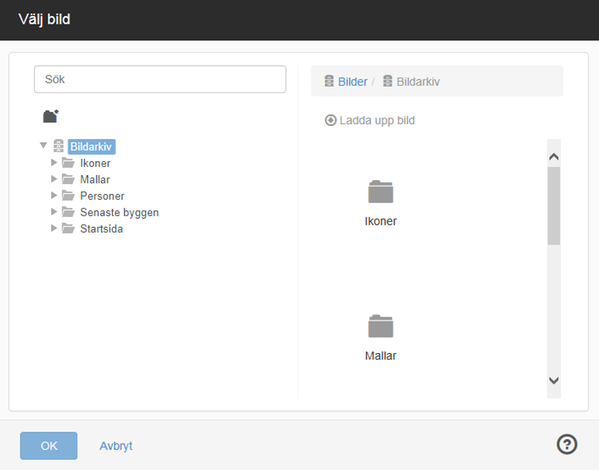This screenshot has height=470, width=599.
Task: Open the Mallar folder thumbnail icon
Action: (380, 326)
